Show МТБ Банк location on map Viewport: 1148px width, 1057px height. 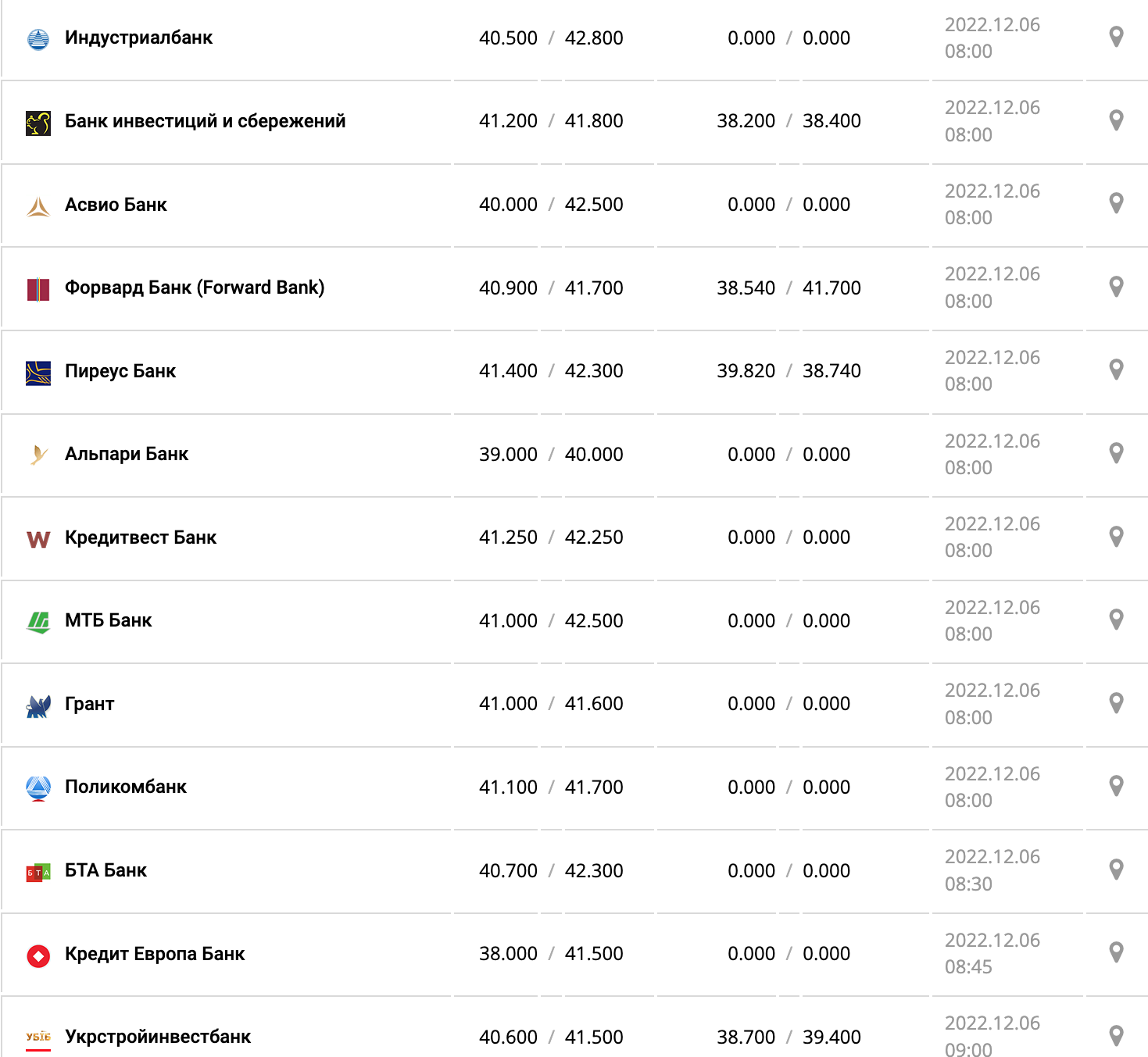pos(1116,620)
